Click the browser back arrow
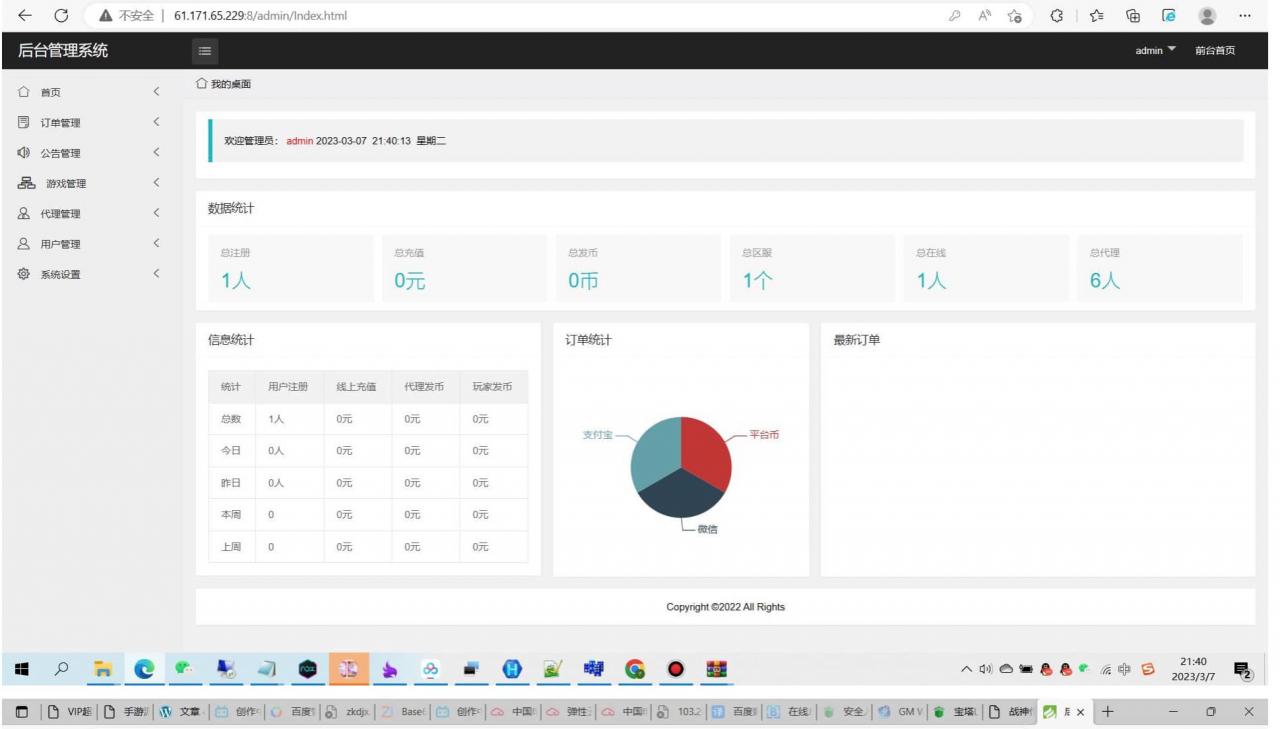 click(x=25, y=15)
